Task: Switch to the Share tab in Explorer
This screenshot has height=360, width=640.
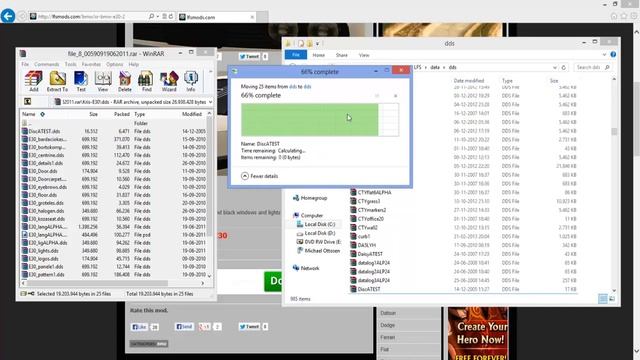Action: tap(342, 55)
